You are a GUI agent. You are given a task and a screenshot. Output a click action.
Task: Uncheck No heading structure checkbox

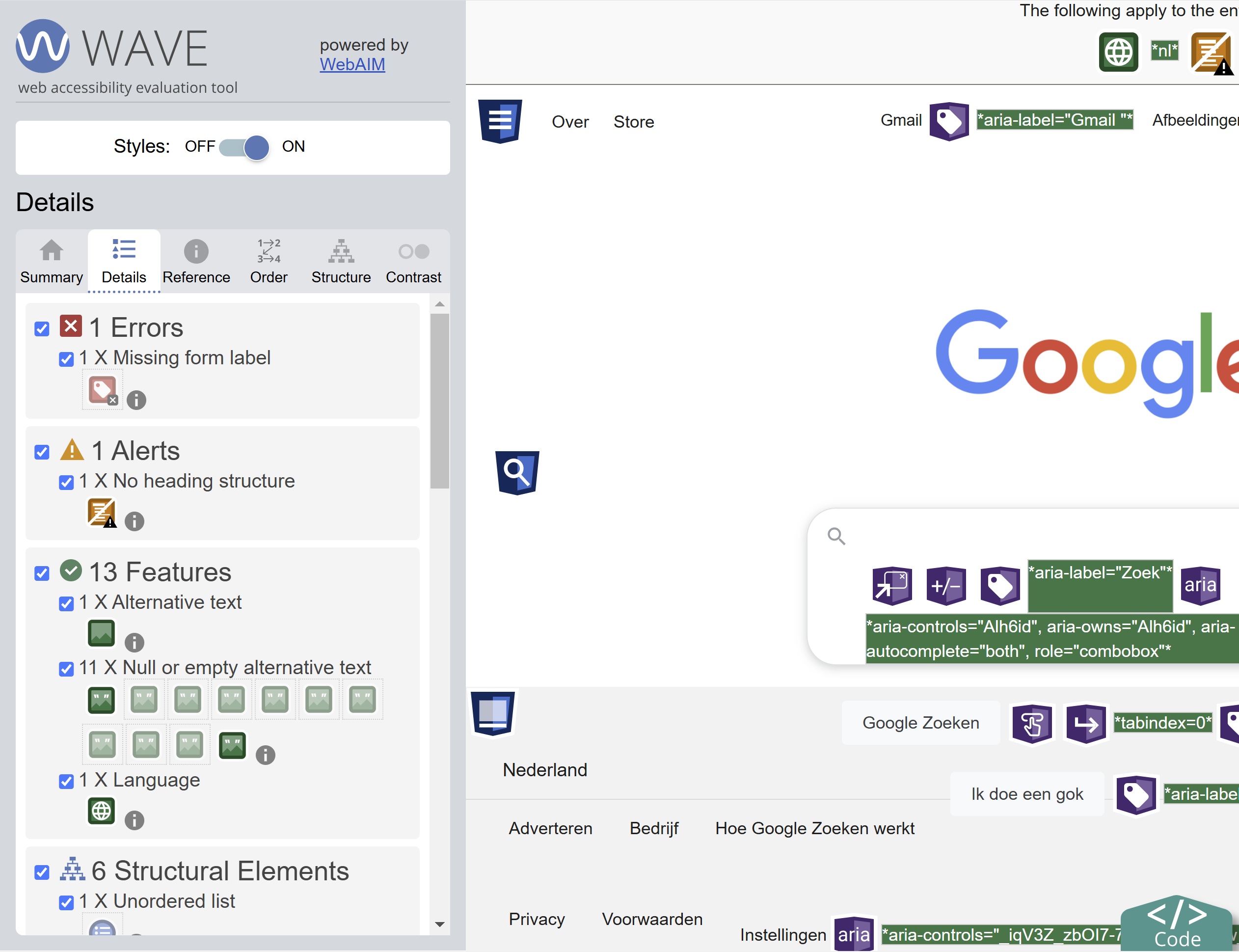(x=66, y=482)
